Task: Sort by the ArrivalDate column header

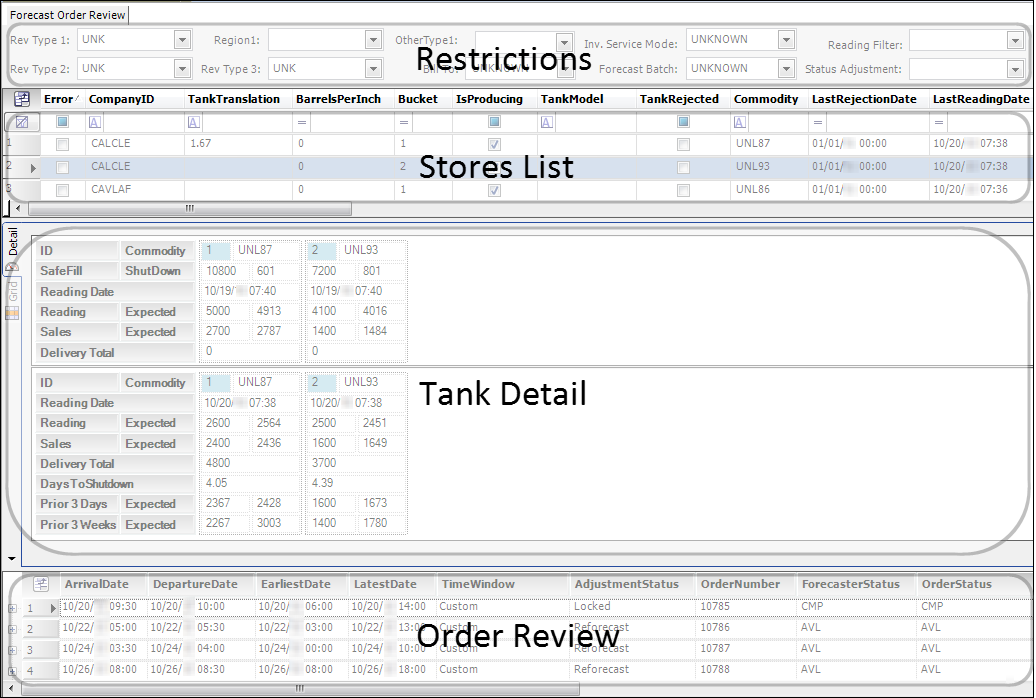Action: pos(97,584)
